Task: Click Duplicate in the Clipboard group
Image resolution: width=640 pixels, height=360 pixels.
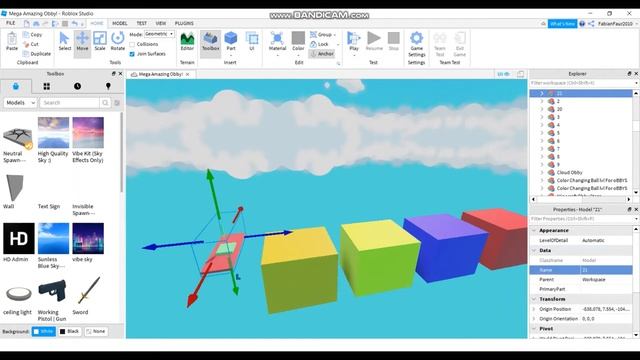Action: pyautogui.click(x=37, y=53)
